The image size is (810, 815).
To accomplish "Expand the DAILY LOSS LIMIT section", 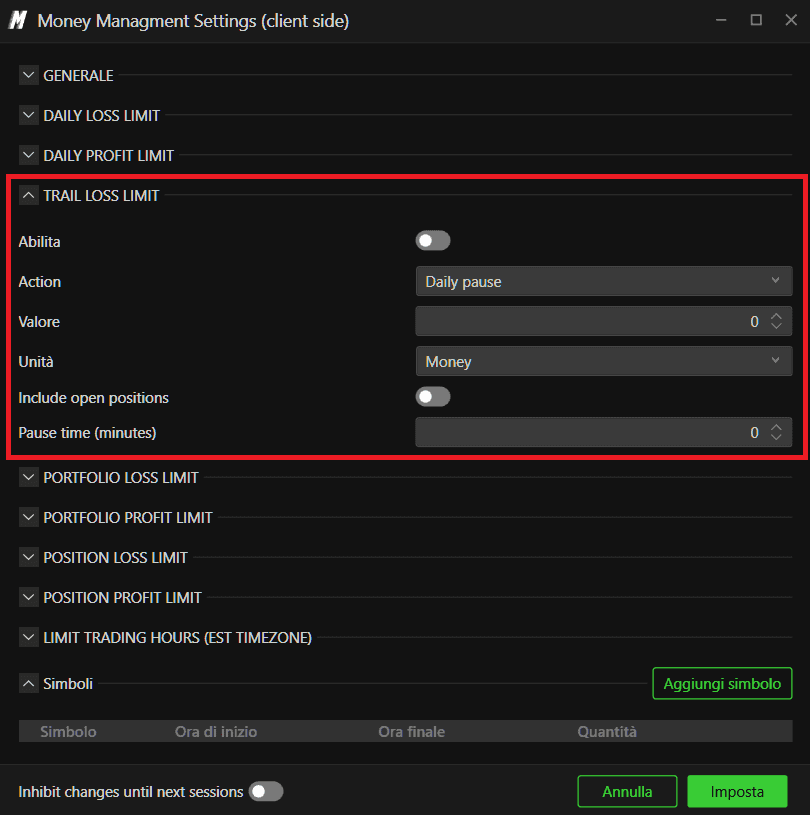I will [29, 115].
